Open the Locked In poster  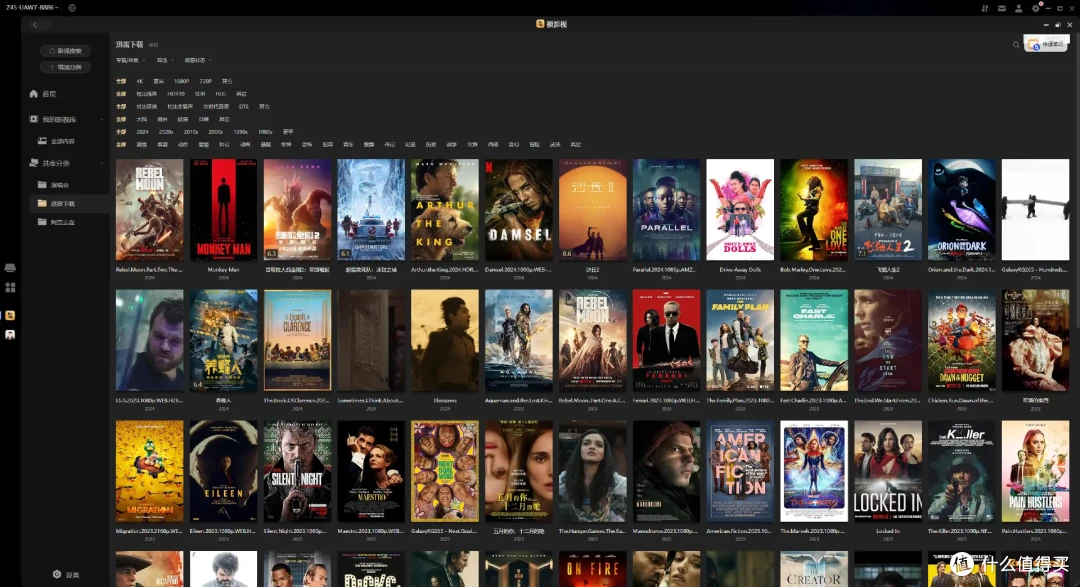(x=888, y=471)
